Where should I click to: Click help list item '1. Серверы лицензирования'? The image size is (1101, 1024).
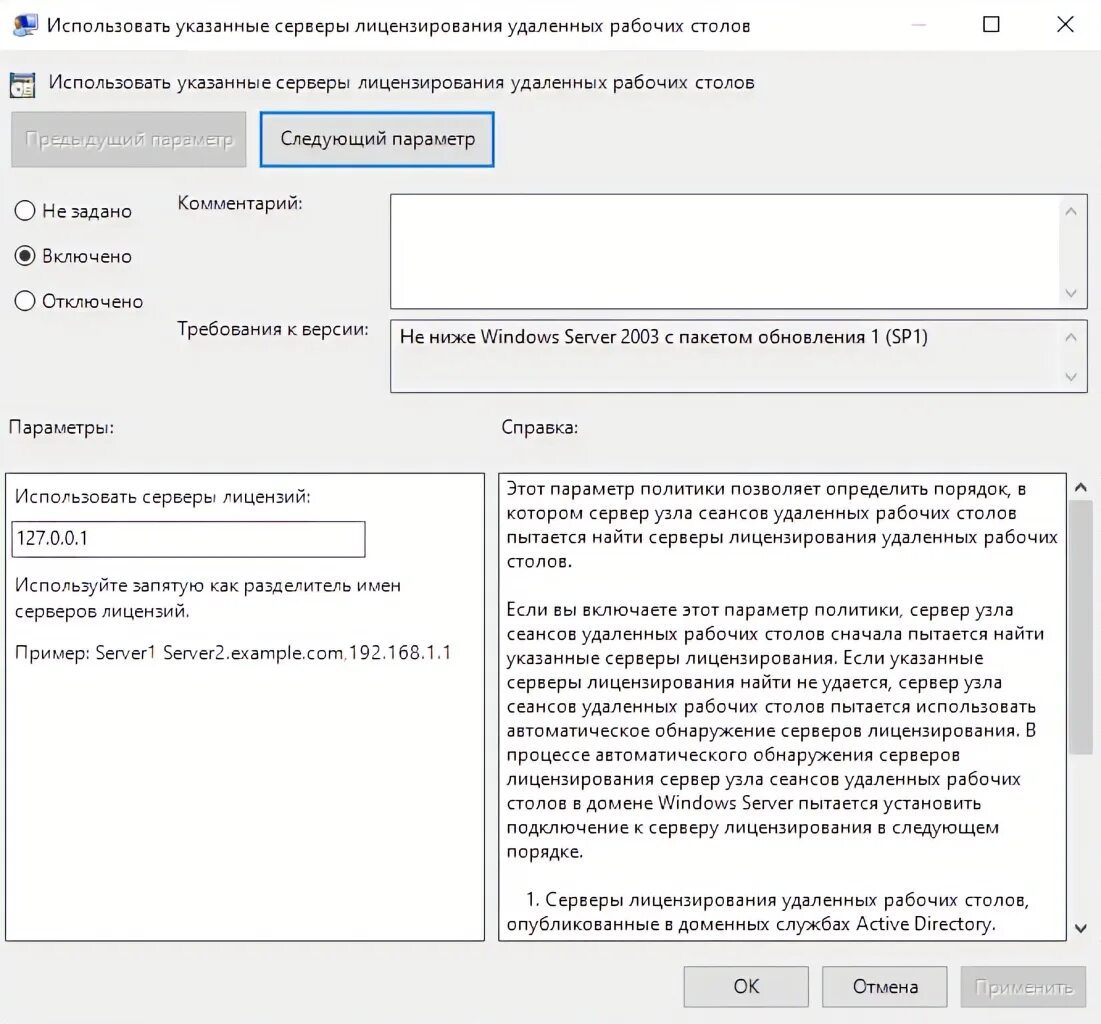(x=768, y=912)
